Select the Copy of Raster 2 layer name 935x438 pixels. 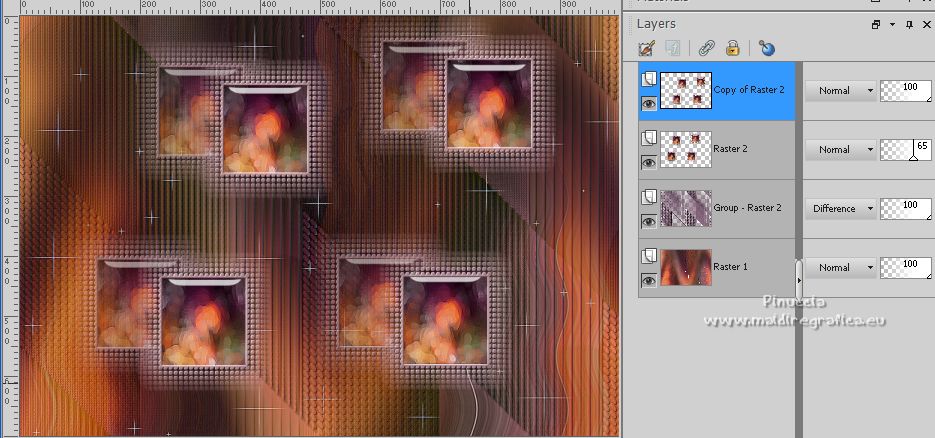(x=749, y=90)
